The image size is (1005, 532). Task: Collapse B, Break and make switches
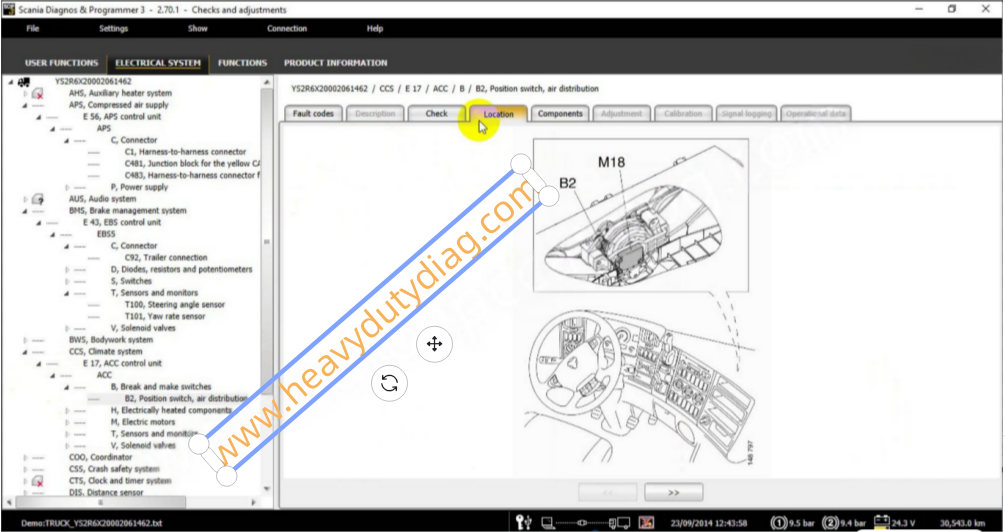pyautogui.click(x=67, y=387)
